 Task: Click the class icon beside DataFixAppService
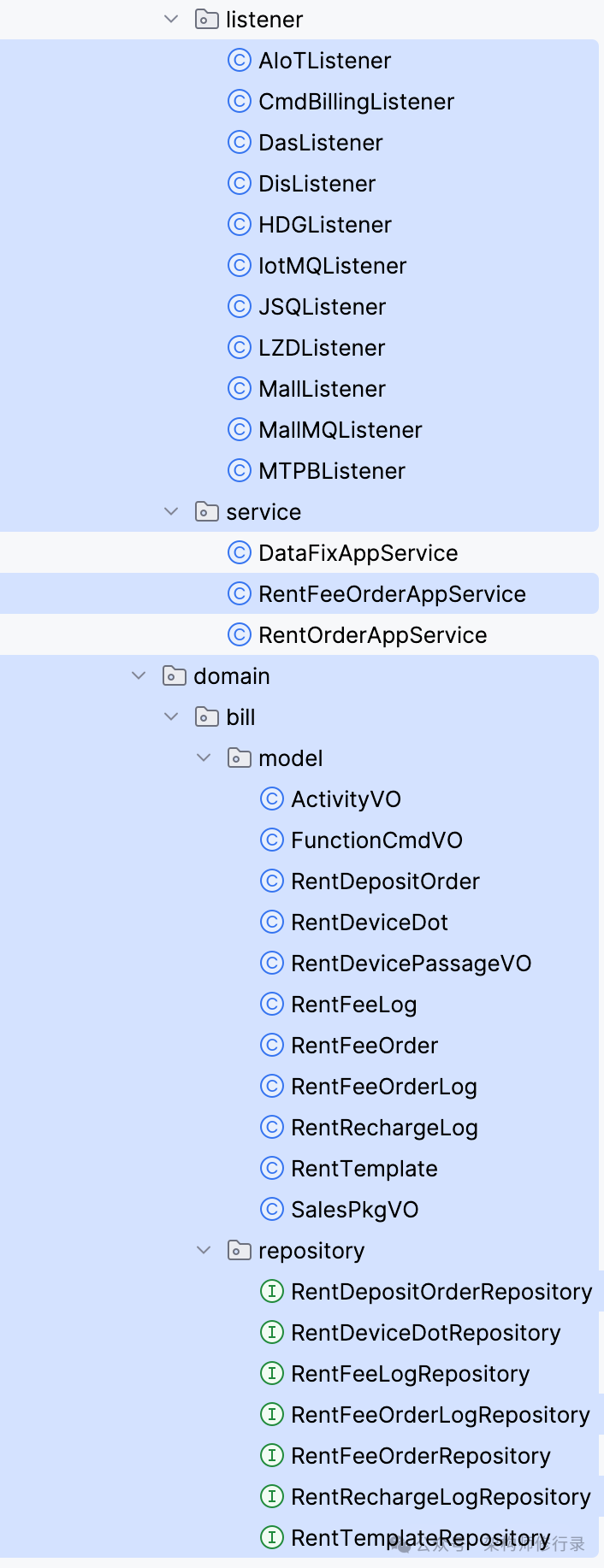[240, 552]
